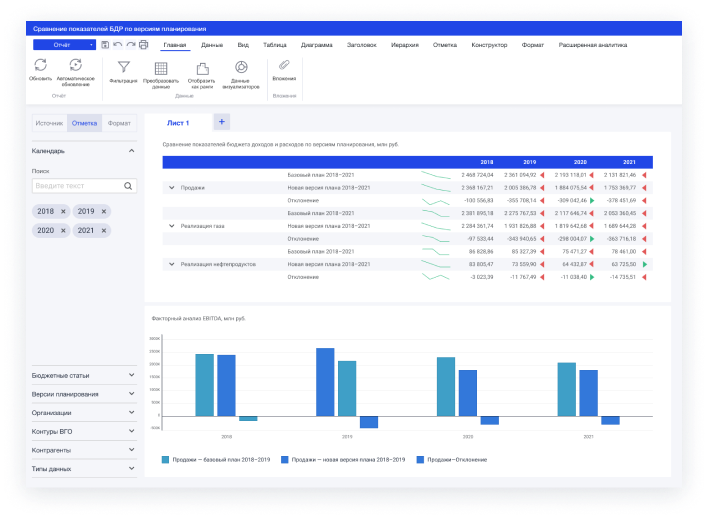Click the Продажи row label

[x=192, y=188]
